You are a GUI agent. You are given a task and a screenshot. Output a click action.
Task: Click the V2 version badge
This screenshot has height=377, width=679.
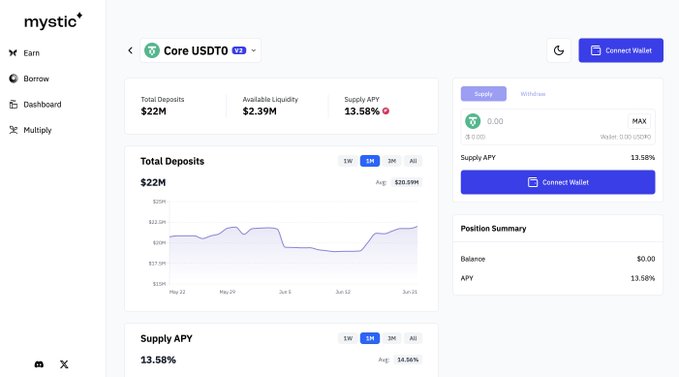[239, 51]
